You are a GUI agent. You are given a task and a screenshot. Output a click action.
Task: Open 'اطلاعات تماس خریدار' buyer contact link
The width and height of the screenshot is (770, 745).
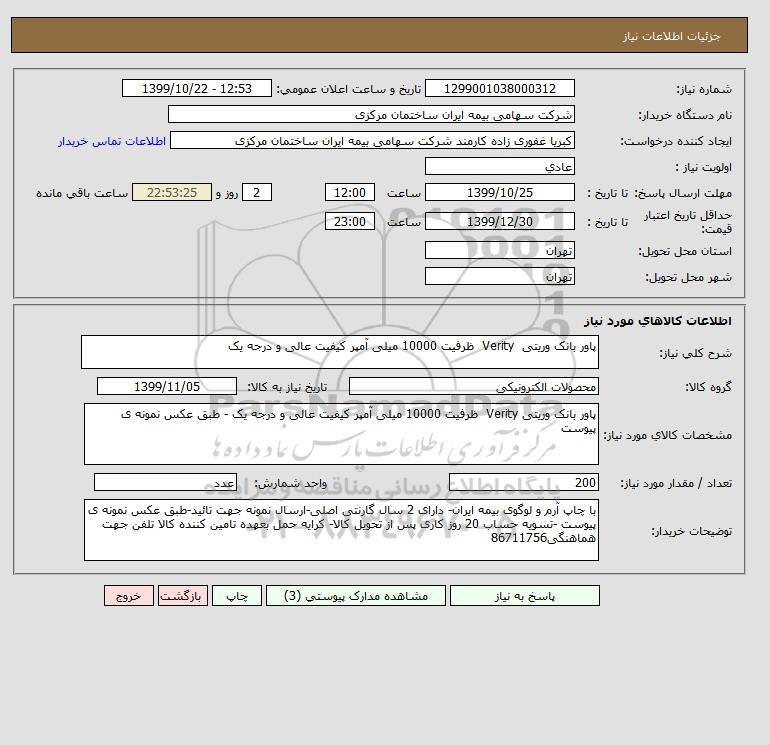(x=112, y=141)
